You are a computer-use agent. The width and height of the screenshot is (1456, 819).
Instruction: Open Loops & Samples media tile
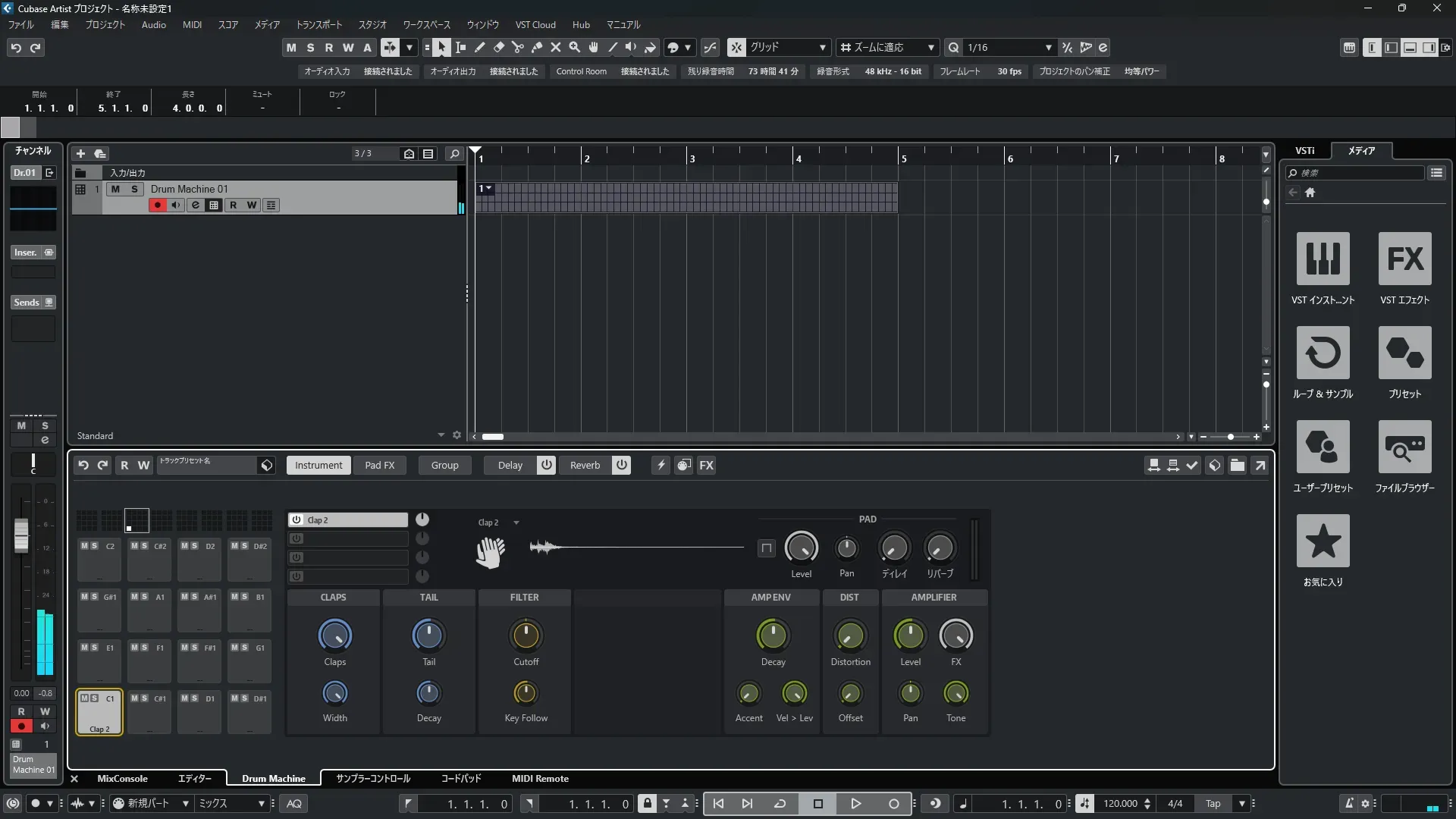(1323, 353)
